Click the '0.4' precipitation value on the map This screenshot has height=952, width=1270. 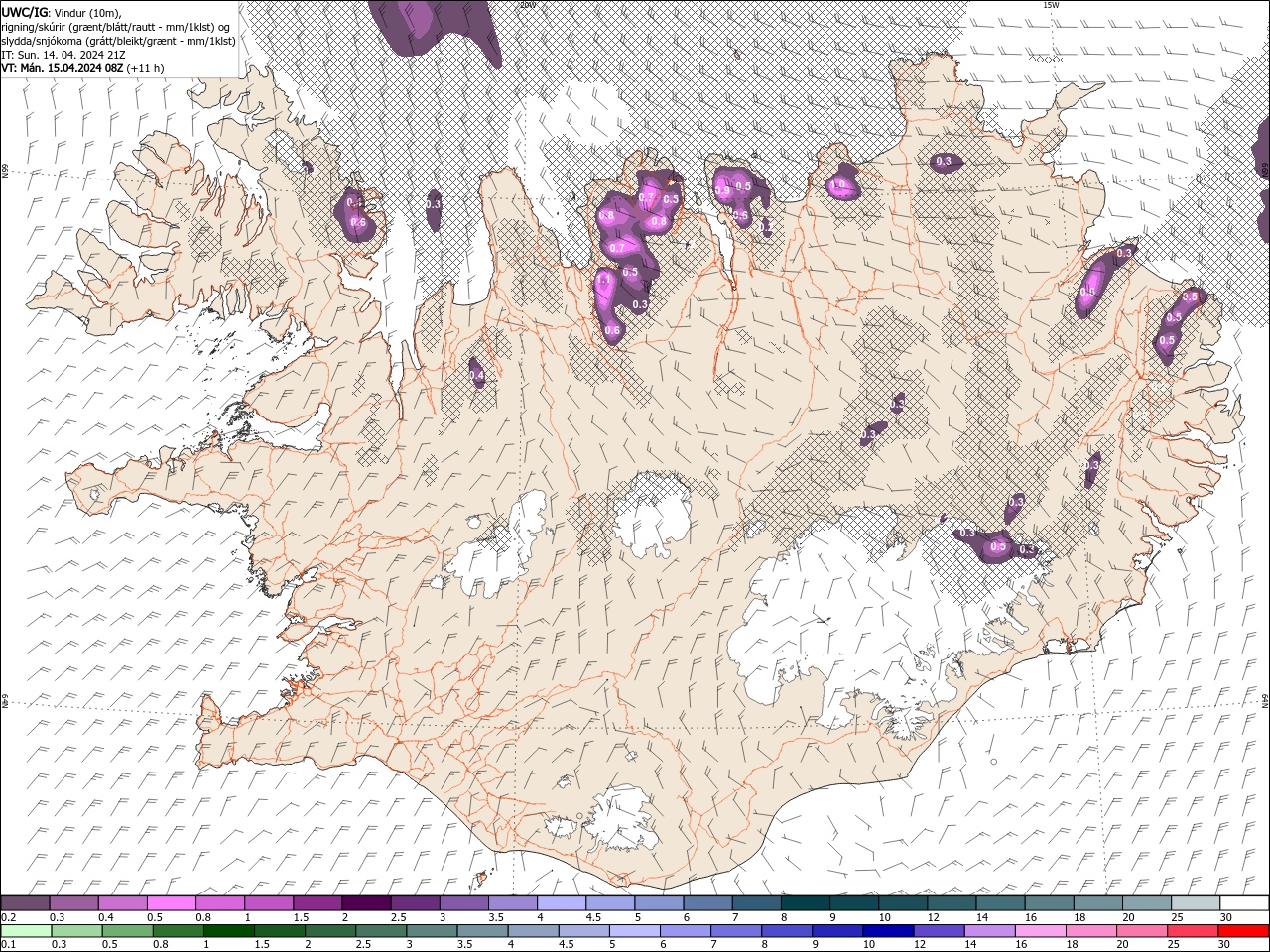(477, 376)
